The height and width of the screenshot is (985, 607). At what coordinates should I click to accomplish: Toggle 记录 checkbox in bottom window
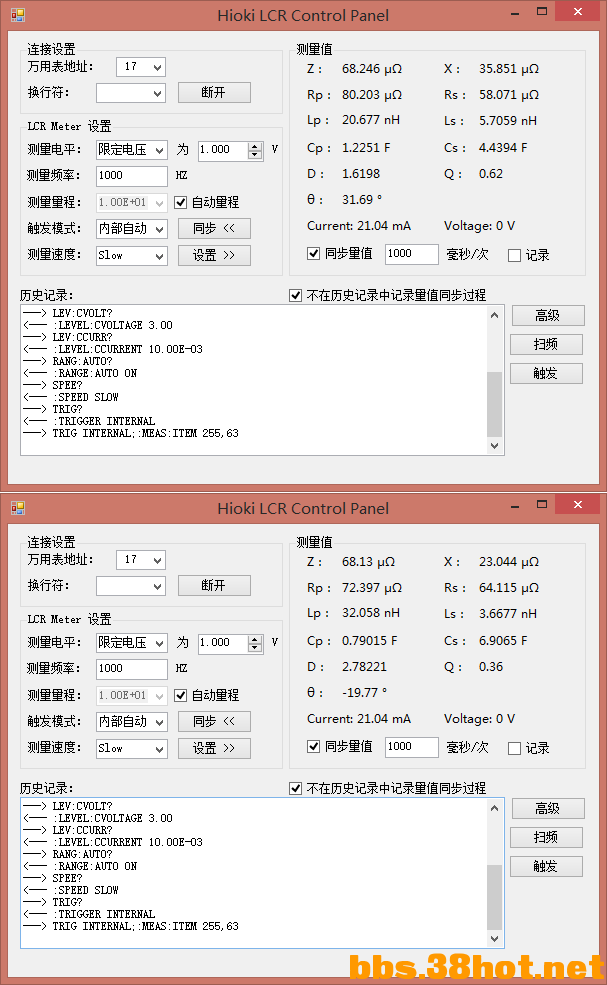tap(514, 749)
